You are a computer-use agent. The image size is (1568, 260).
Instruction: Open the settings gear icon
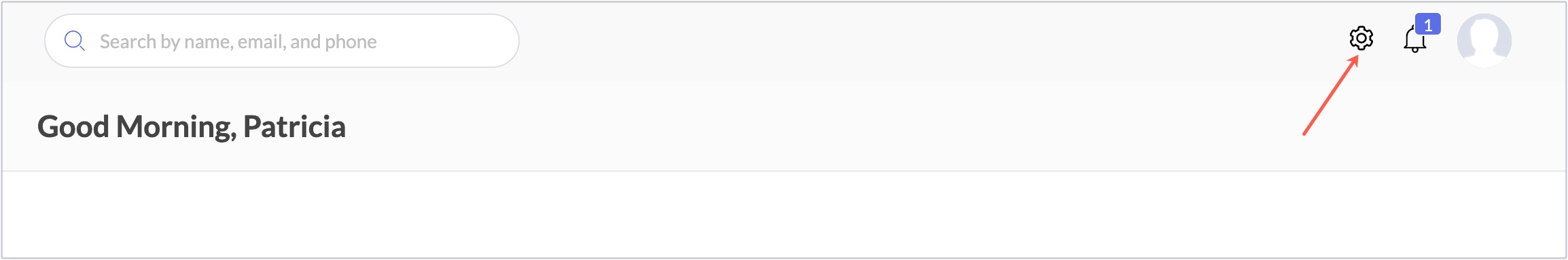click(x=1361, y=39)
